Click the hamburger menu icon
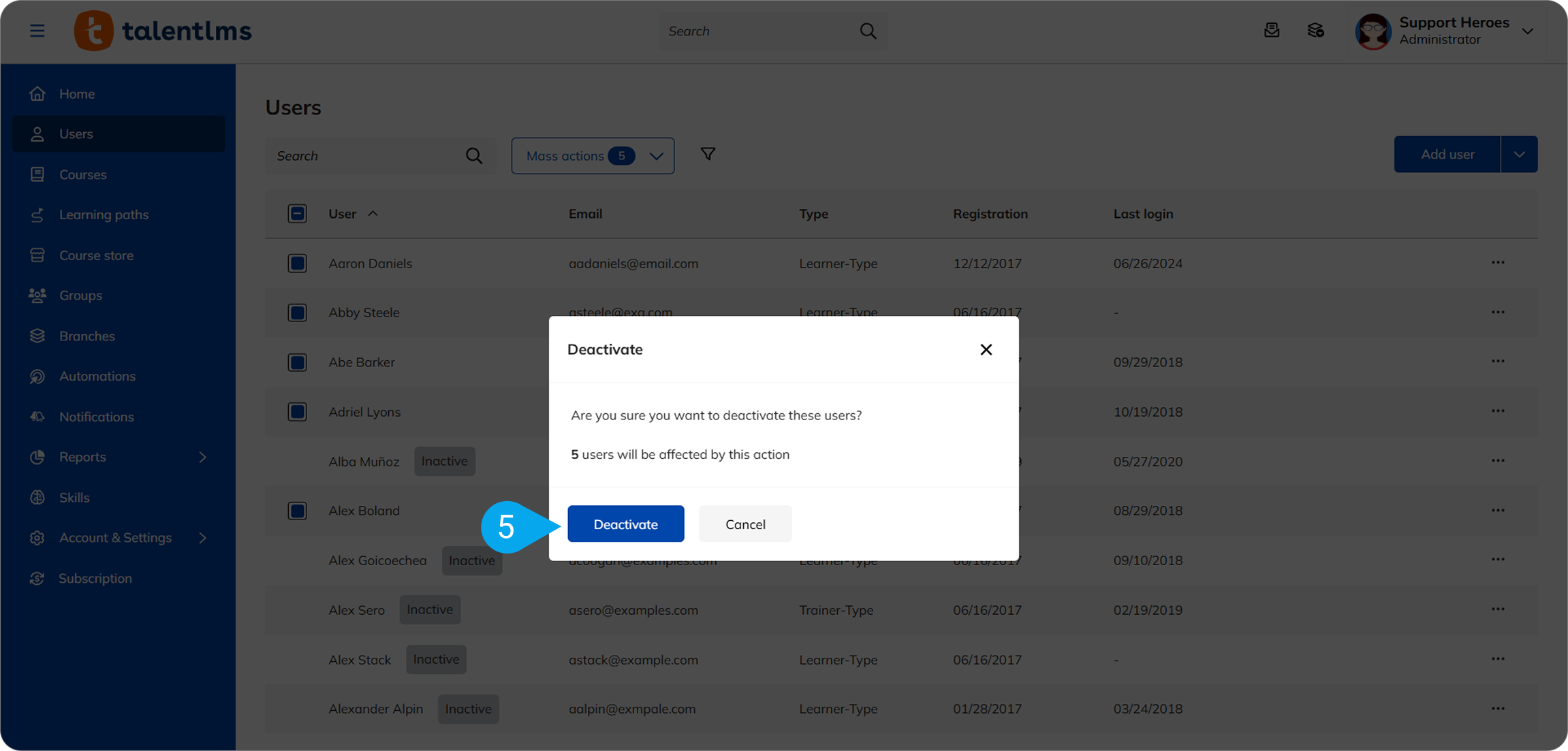The height and width of the screenshot is (751, 1568). click(x=37, y=31)
